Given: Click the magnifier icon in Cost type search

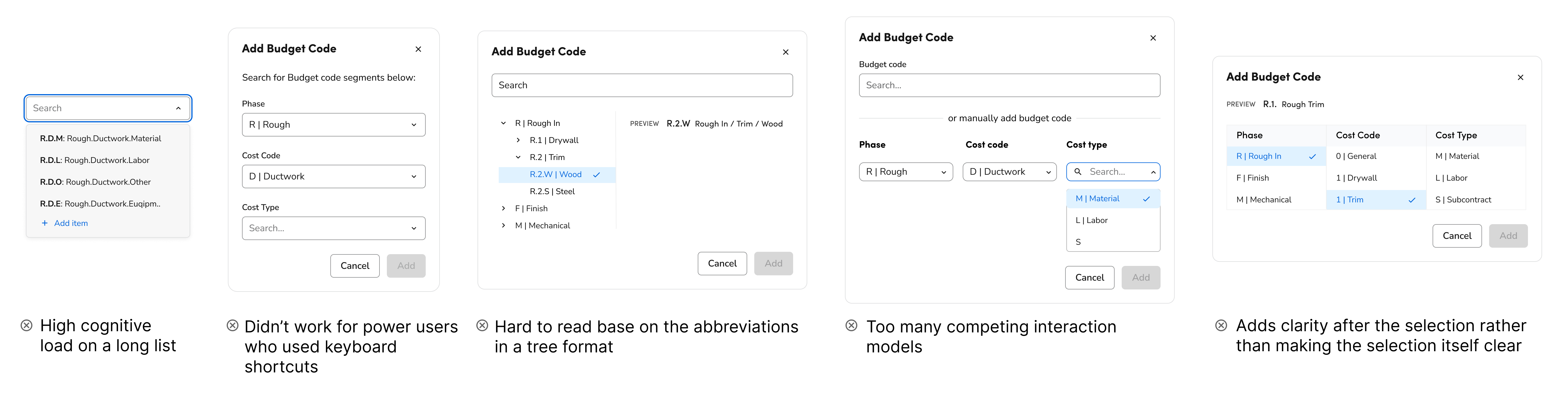Looking at the screenshot, I should (x=1078, y=172).
